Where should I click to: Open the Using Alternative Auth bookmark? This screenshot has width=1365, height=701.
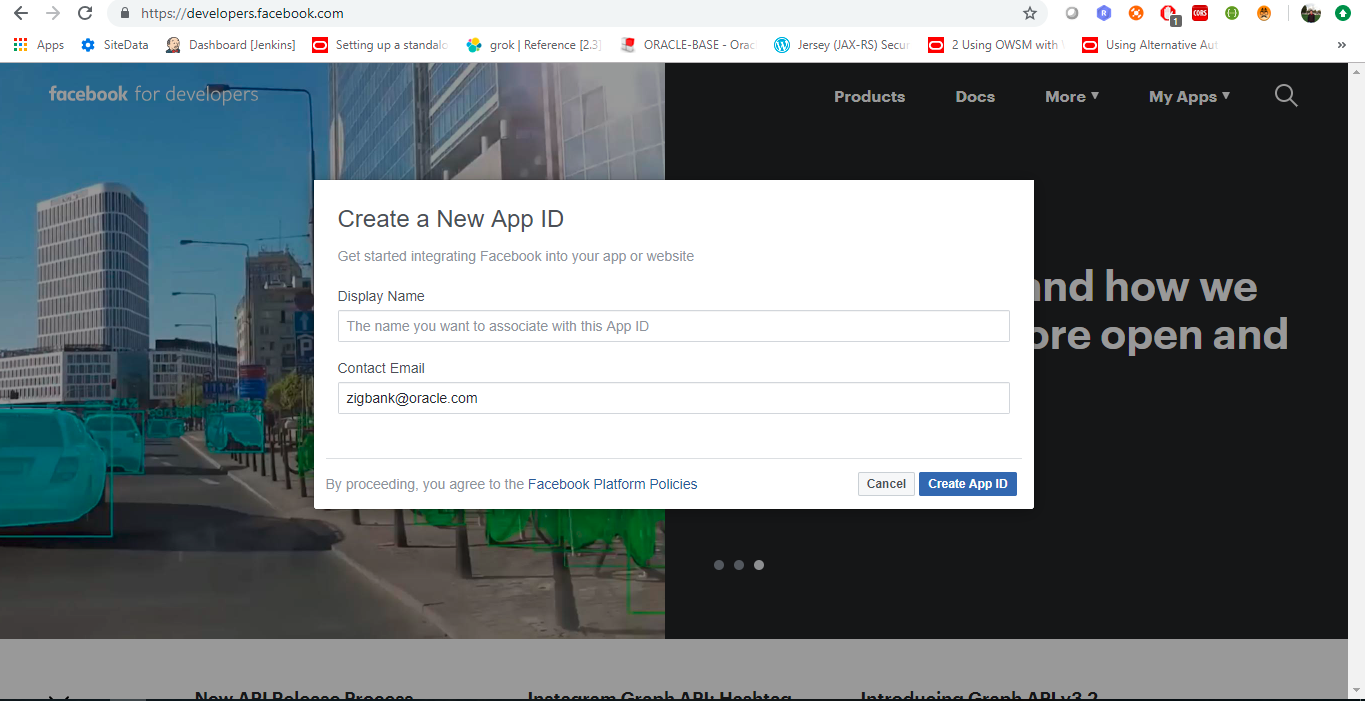(1150, 45)
